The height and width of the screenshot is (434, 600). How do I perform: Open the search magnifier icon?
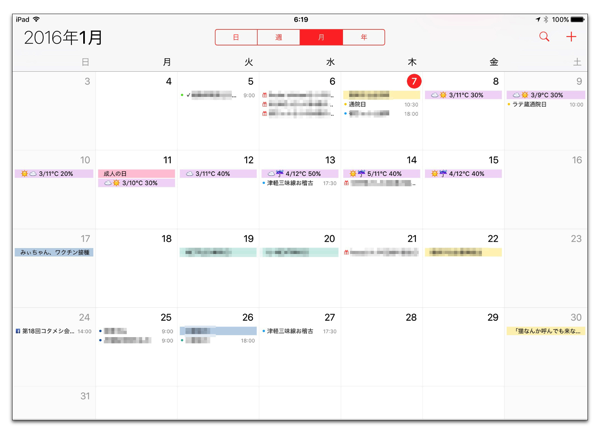544,37
